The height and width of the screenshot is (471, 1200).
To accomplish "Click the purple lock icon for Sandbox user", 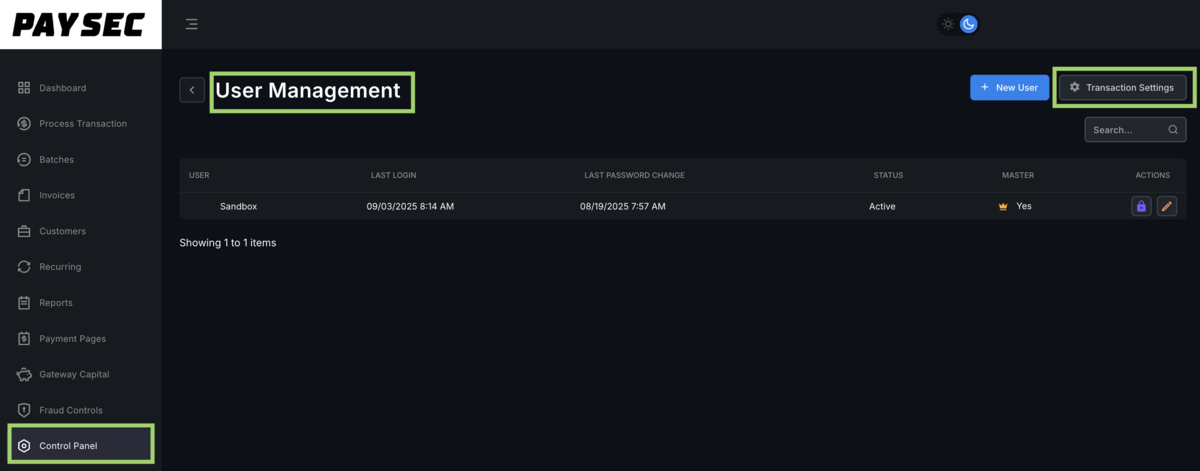I will click(x=1141, y=206).
